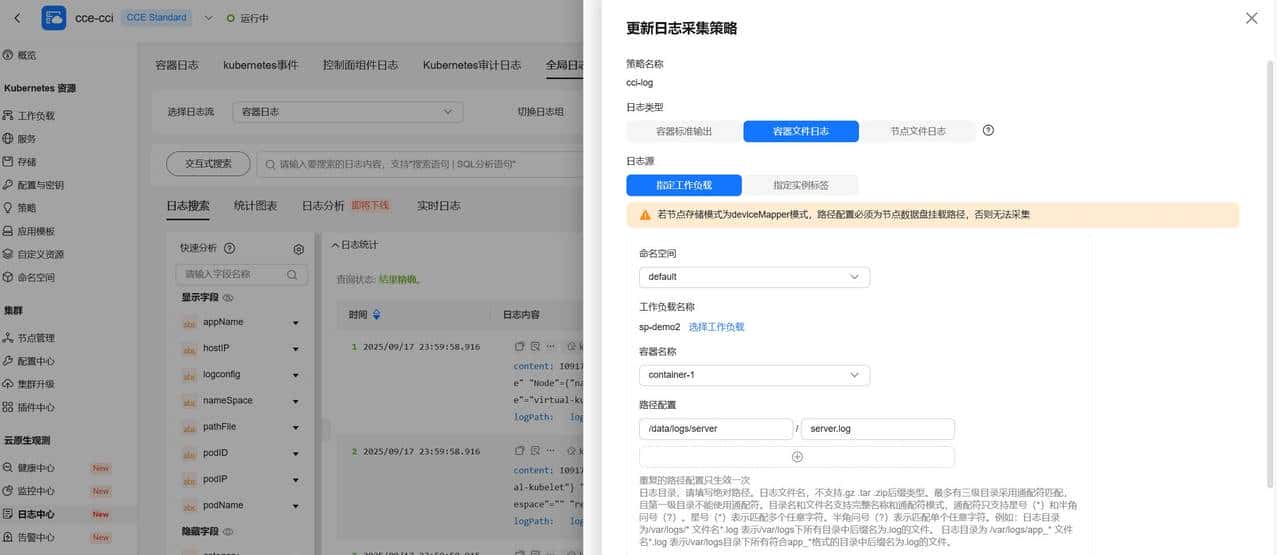The image size is (1280, 555).
Task: Choose 指定实例标签 as log source
Action: point(800,185)
